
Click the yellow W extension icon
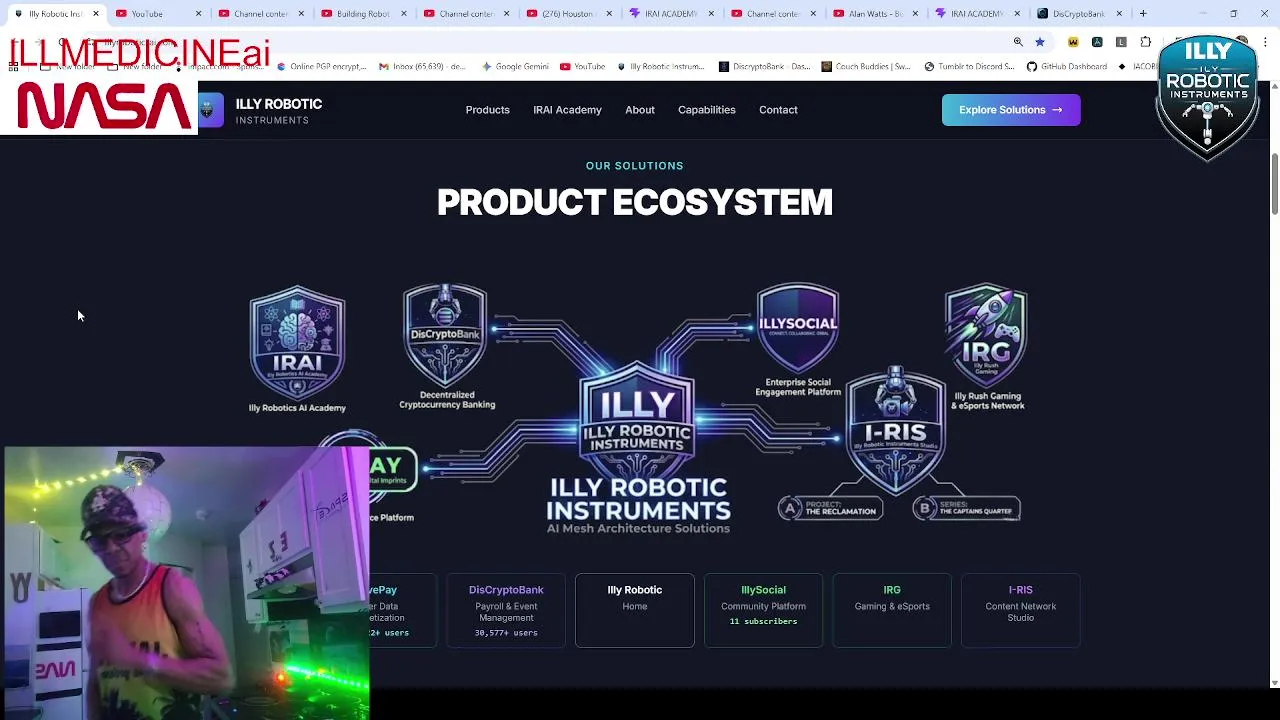point(1073,42)
